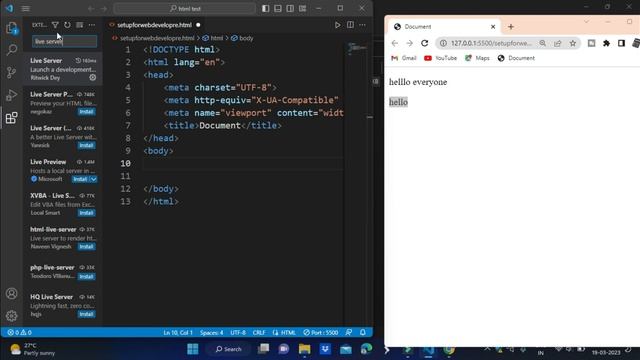The width and height of the screenshot is (640, 360).
Task: Refresh the extensions list
Action: [x=67, y=25]
